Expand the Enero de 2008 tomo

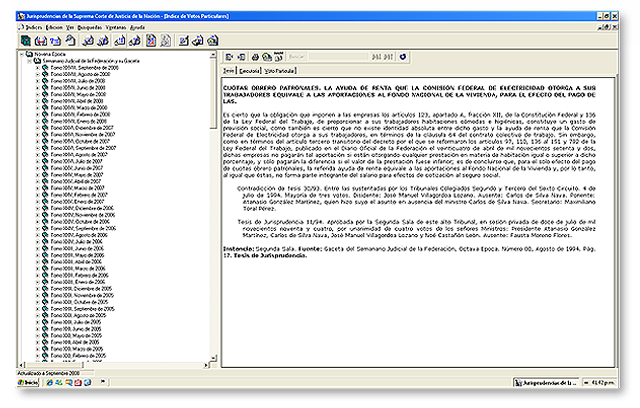[x=38, y=121]
